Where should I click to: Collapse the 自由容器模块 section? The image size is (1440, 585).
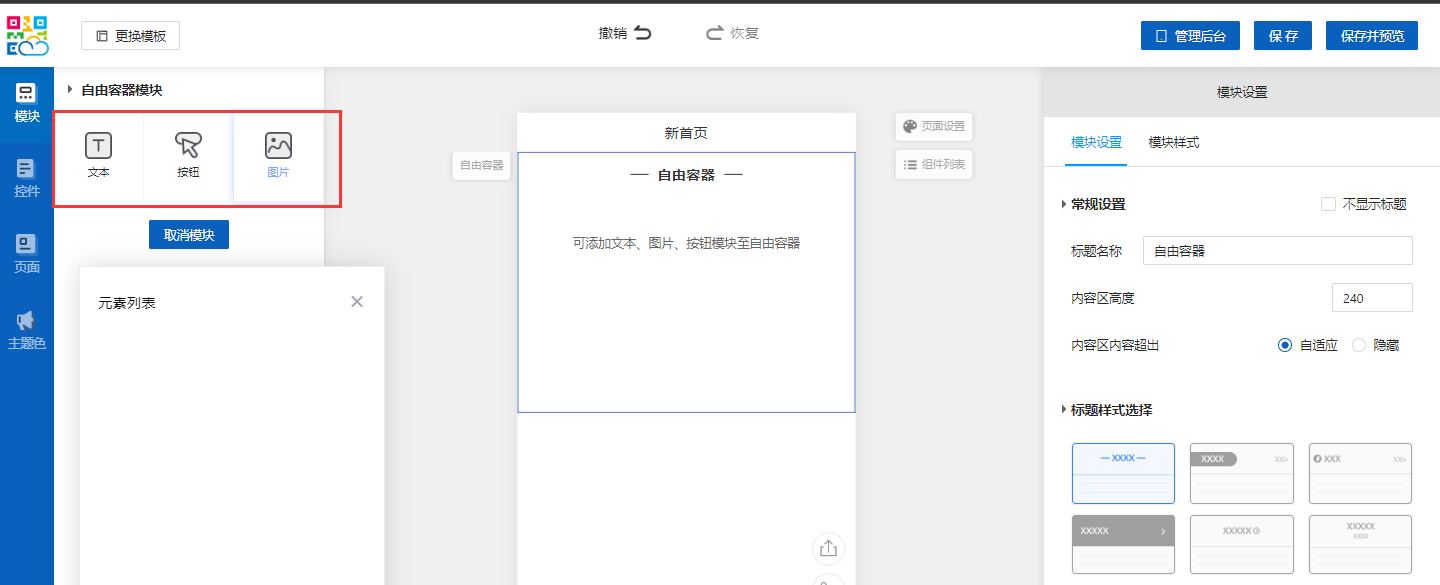[70, 90]
